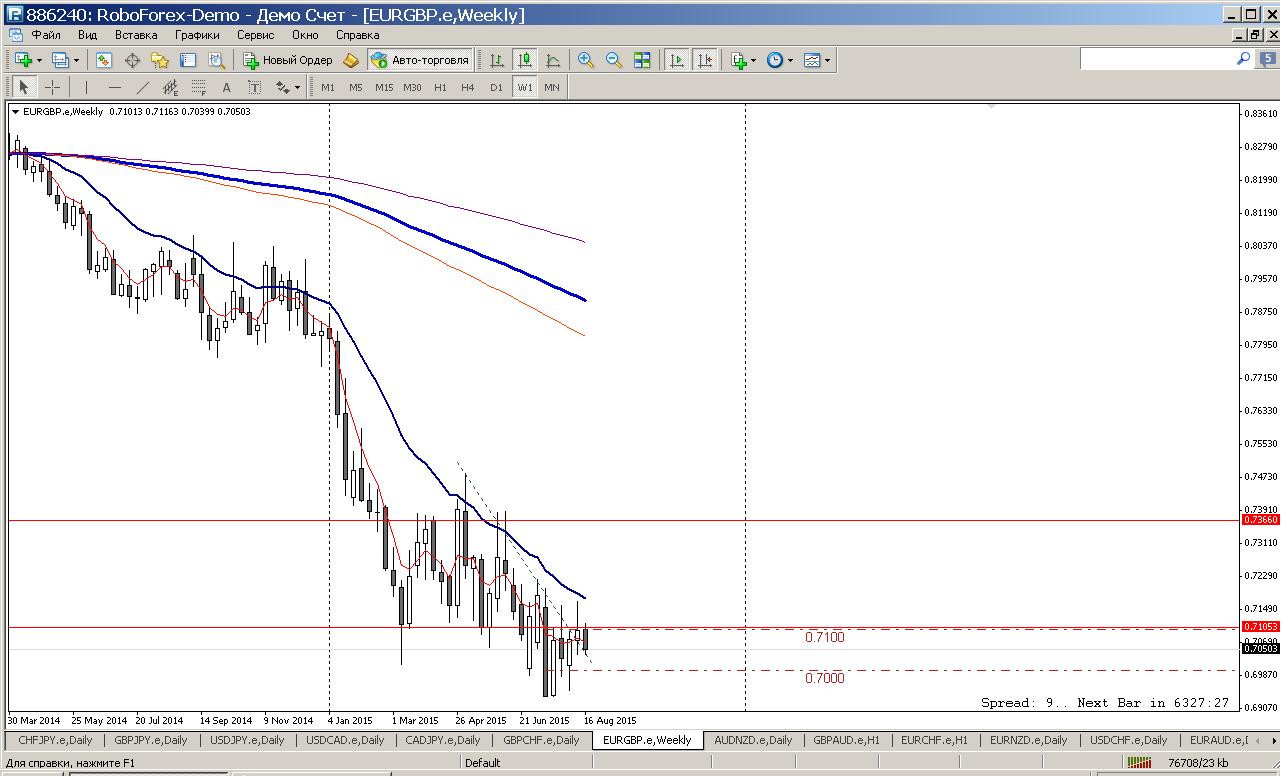Screen dimensions: 1288x776
Task: Tile chart windows icon
Action: coord(642,60)
